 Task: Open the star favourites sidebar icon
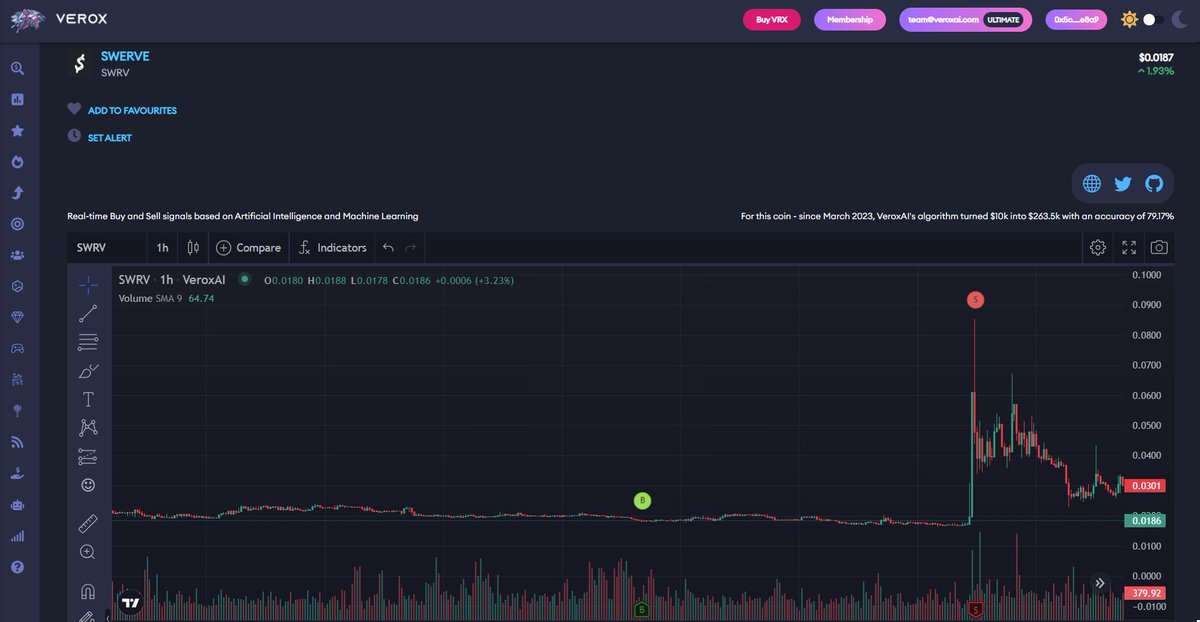point(17,131)
